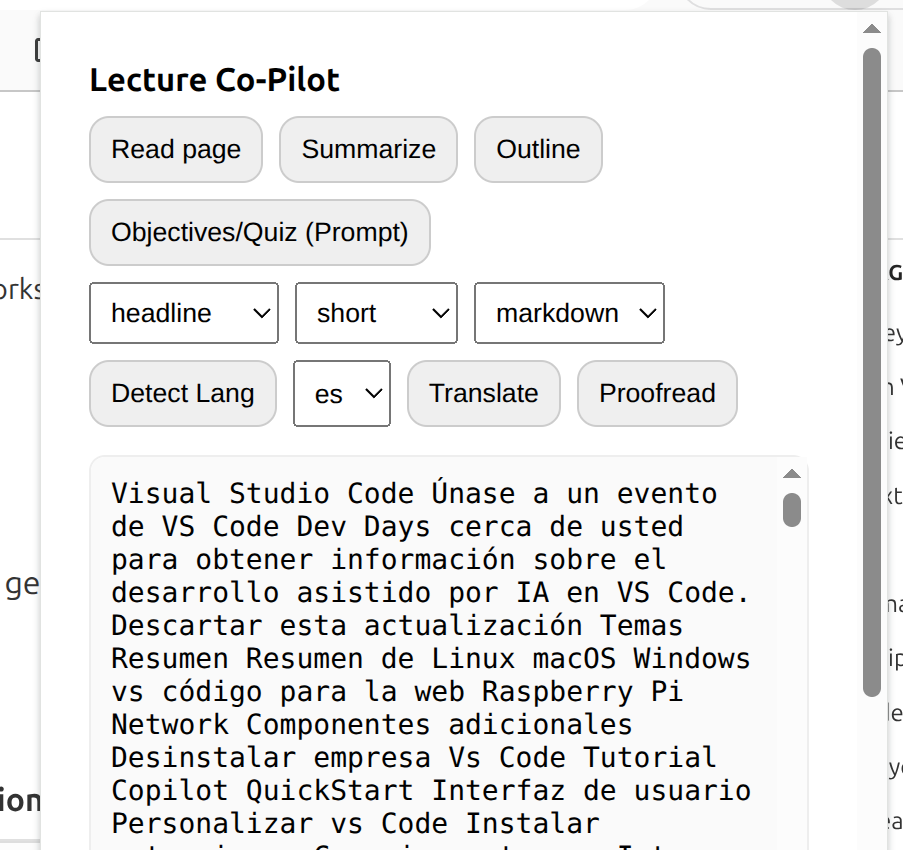The height and width of the screenshot is (850, 903).
Task: Open Objectives/Quiz (Prompt) action
Action: click(x=260, y=233)
